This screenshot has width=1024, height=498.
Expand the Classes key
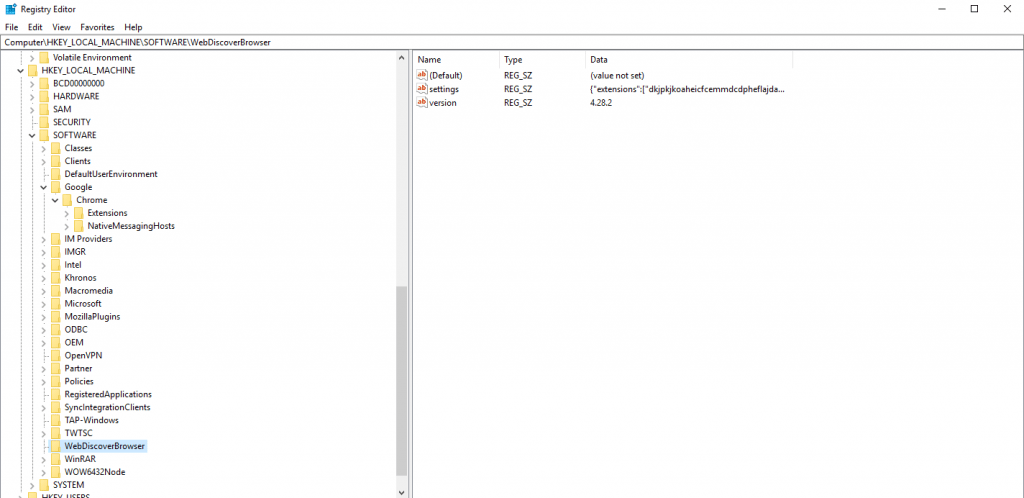(43, 148)
